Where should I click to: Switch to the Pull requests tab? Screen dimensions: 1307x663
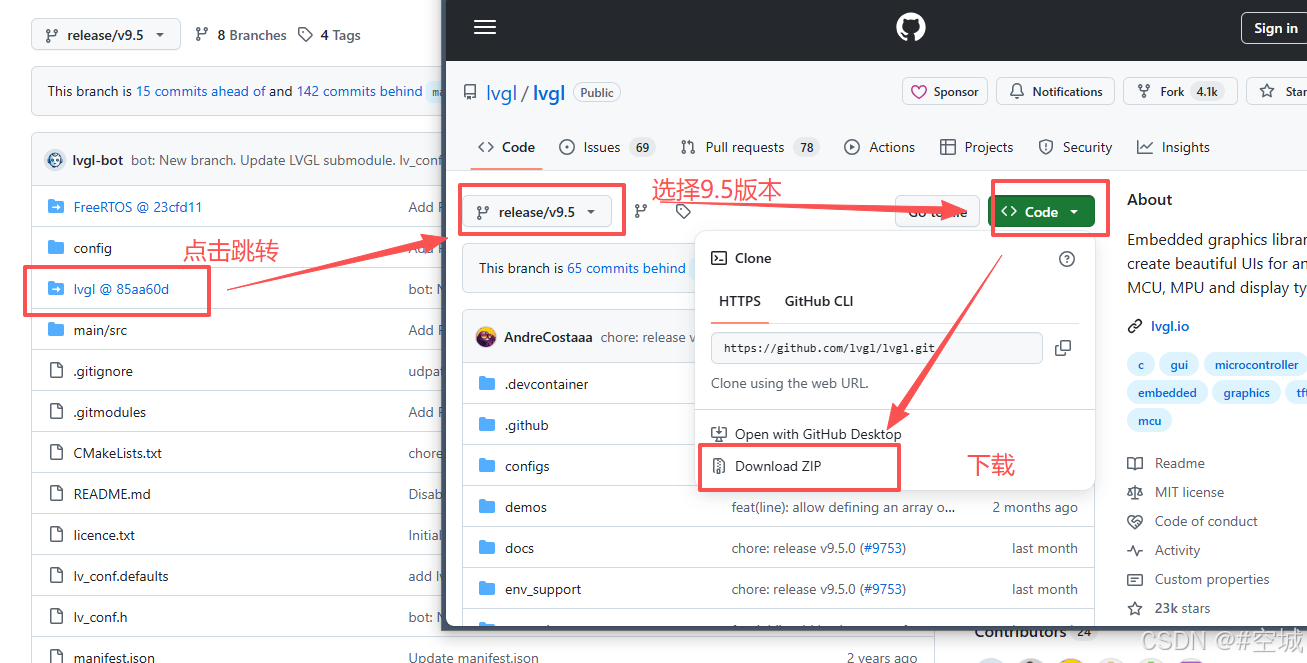[x=750, y=147]
